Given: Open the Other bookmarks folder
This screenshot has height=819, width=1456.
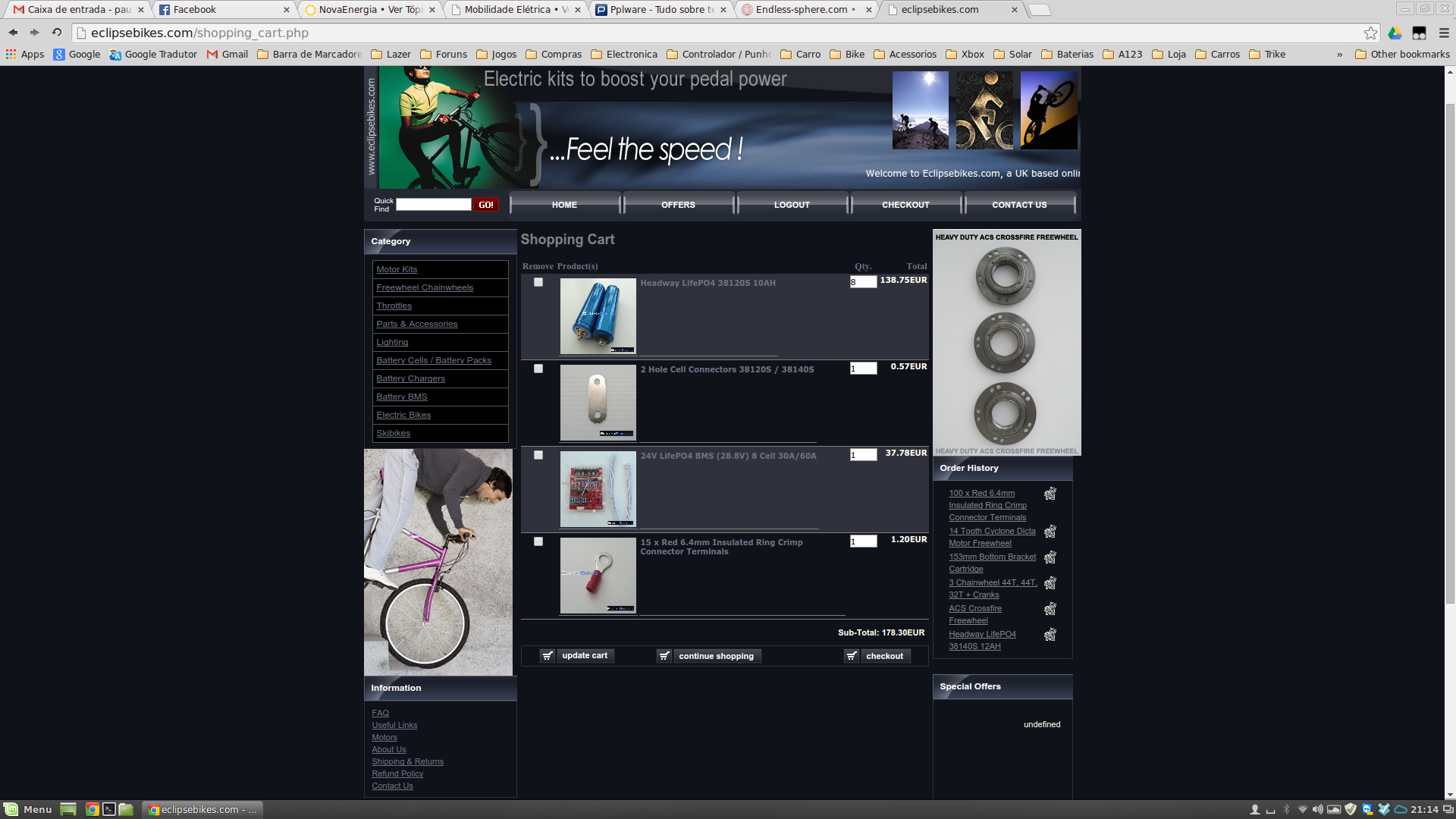Looking at the screenshot, I should coord(1402,55).
